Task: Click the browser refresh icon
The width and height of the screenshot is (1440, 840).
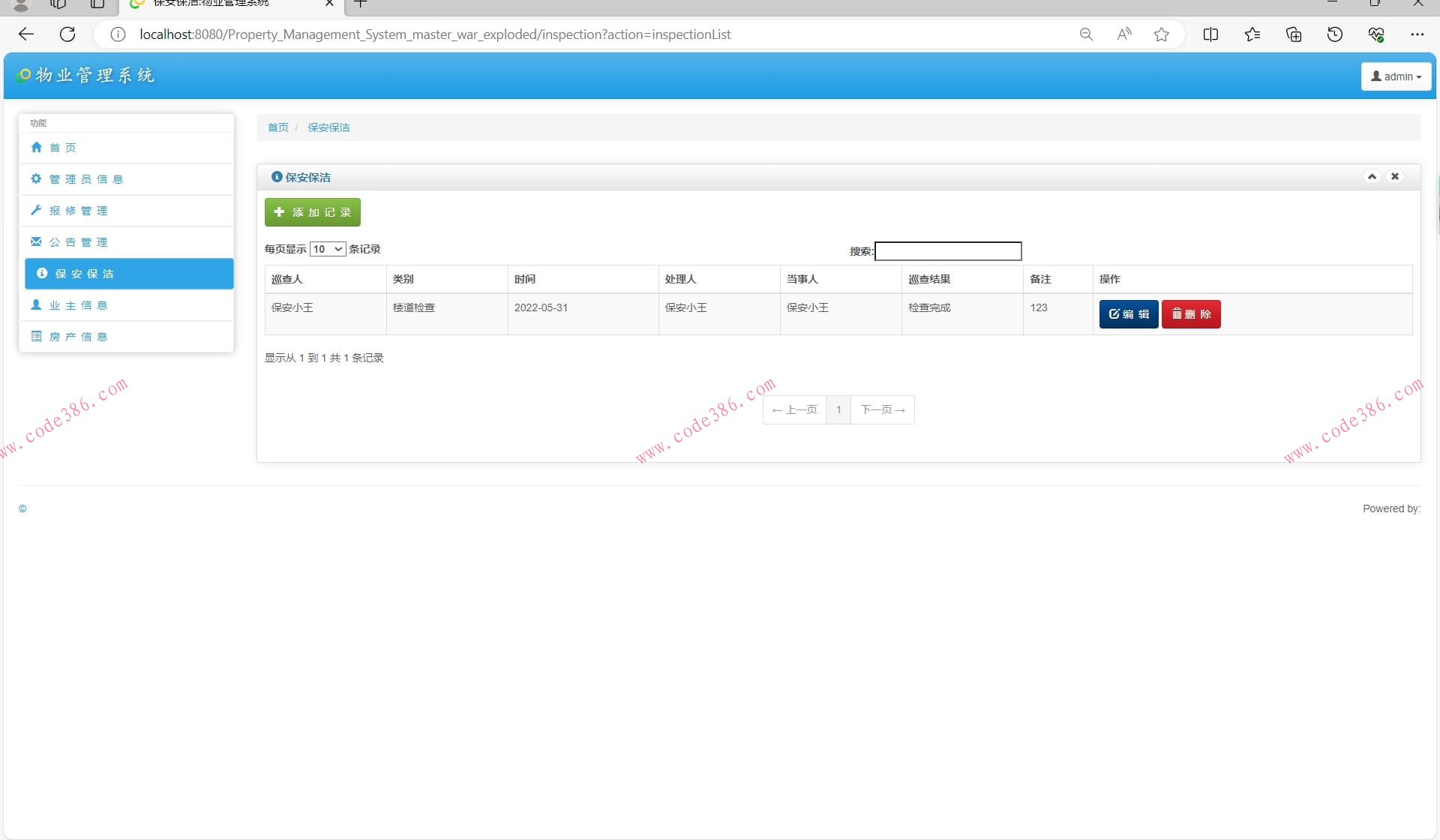Action: tap(67, 34)
